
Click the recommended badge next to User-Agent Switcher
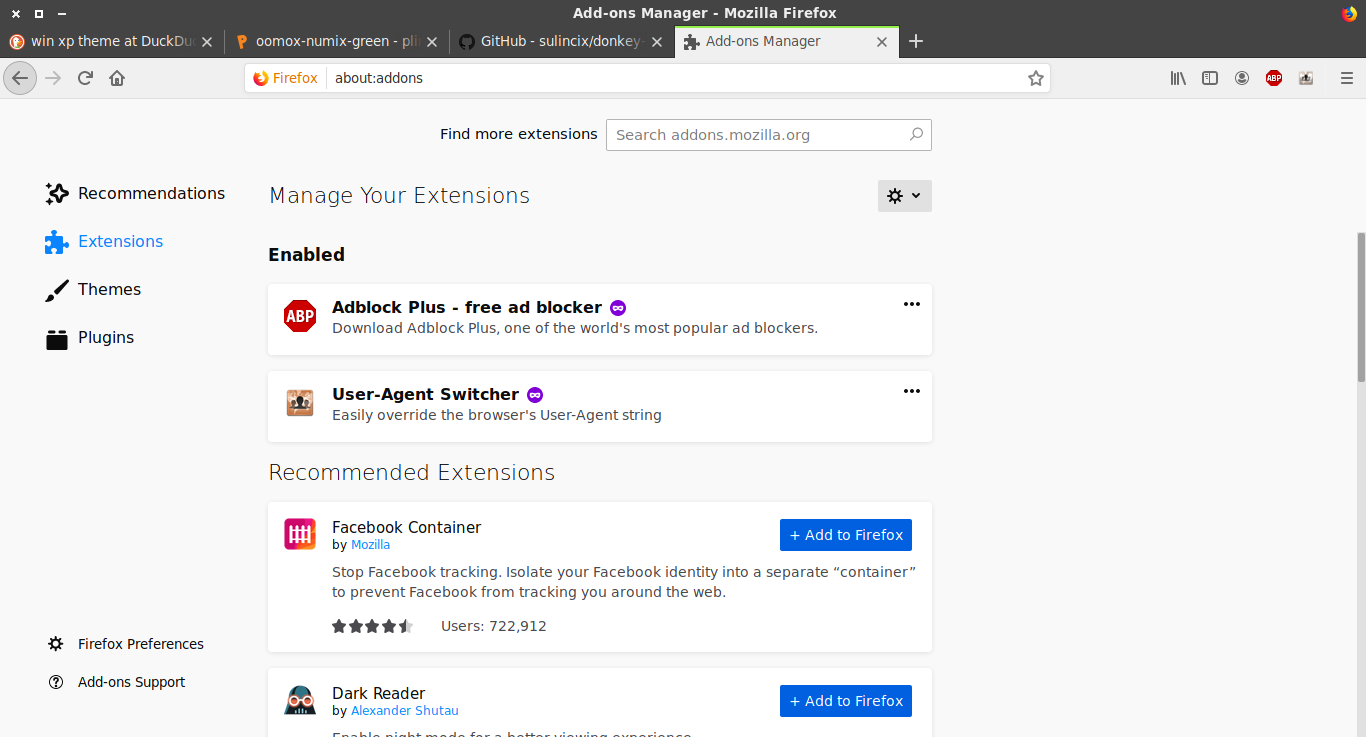tap(535, 395)
